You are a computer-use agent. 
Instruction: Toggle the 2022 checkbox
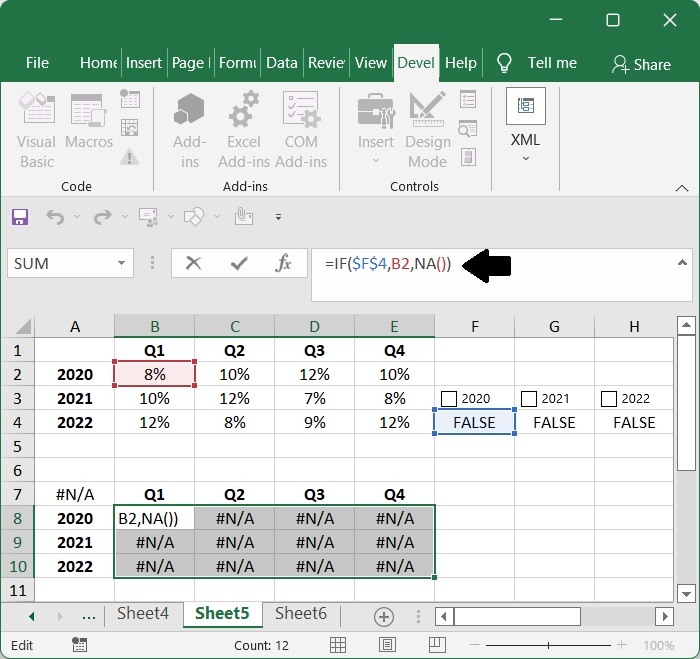pos(609,399)
